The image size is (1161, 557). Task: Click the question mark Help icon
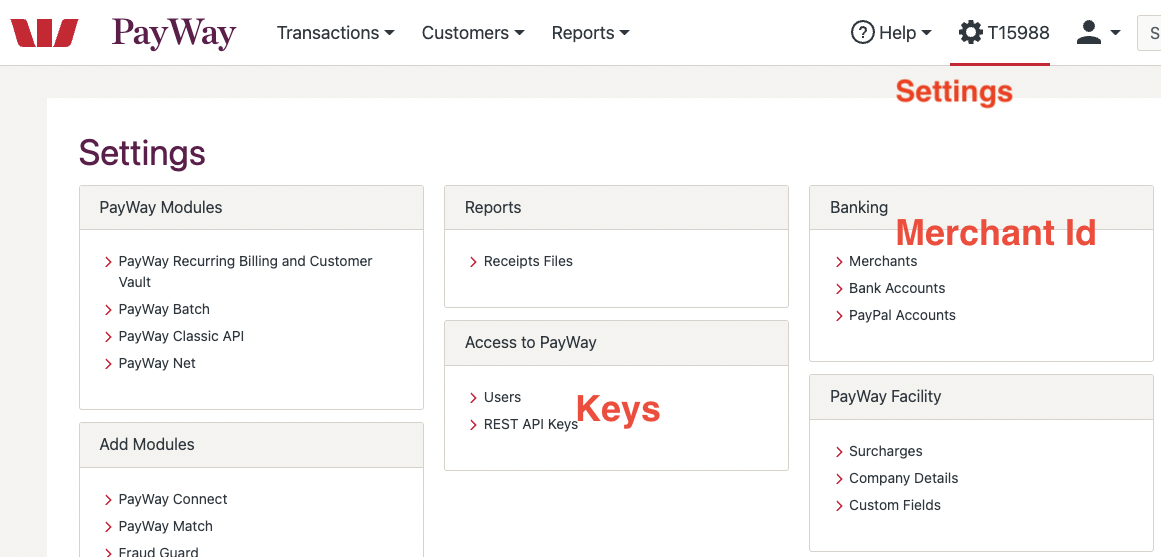(x=863, y=33)
